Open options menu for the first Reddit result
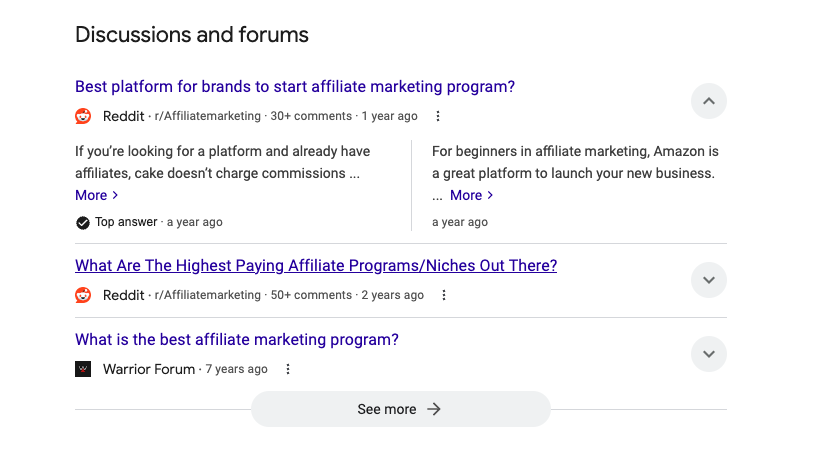Viewport: 821px width, 453px height. (438, 116)
